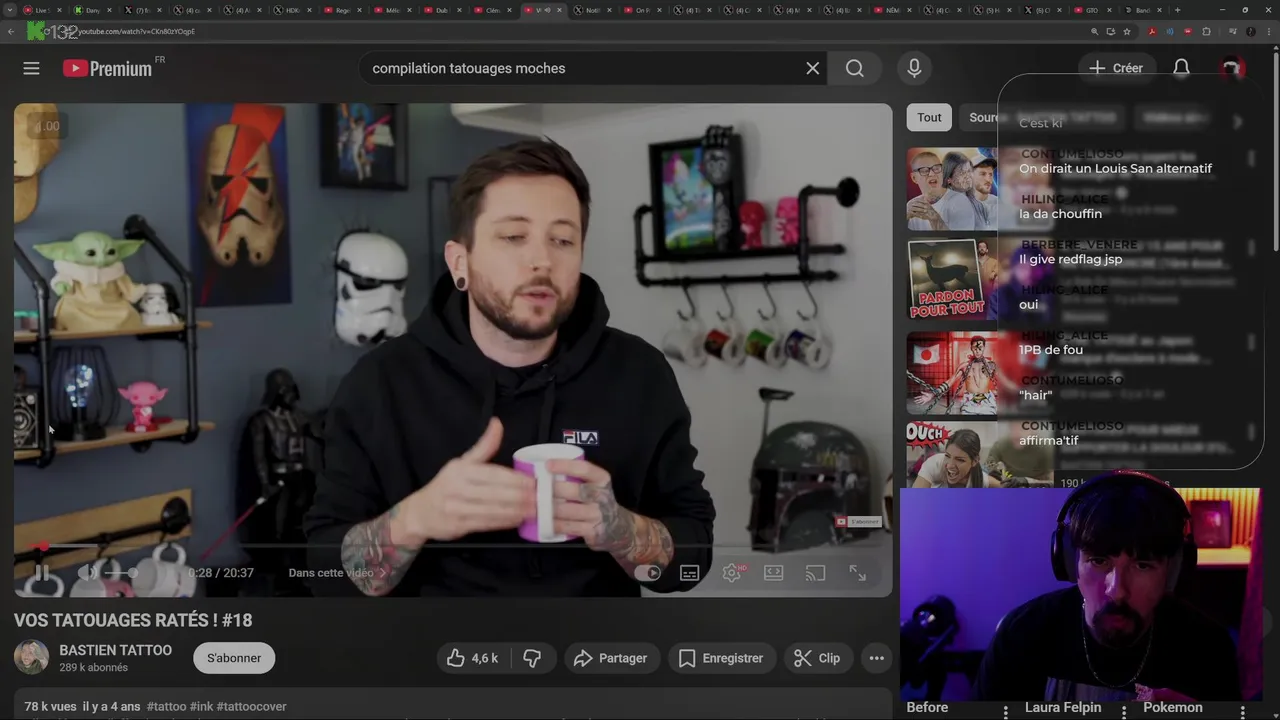This screenshot has height=720, width=1280.
Task: Toggle subtitles in the player
Action: pyautogui.click(x=689, y=573)
